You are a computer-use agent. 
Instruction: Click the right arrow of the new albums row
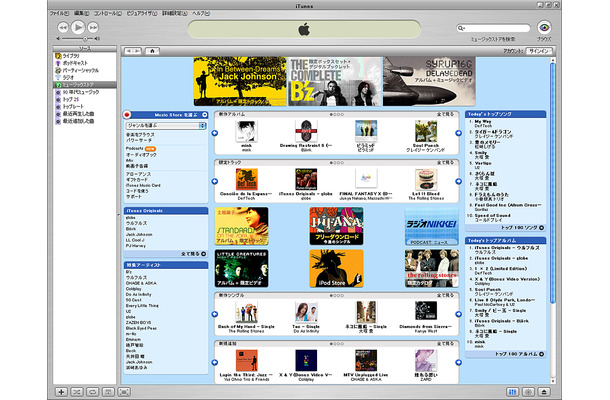[459, 133]
